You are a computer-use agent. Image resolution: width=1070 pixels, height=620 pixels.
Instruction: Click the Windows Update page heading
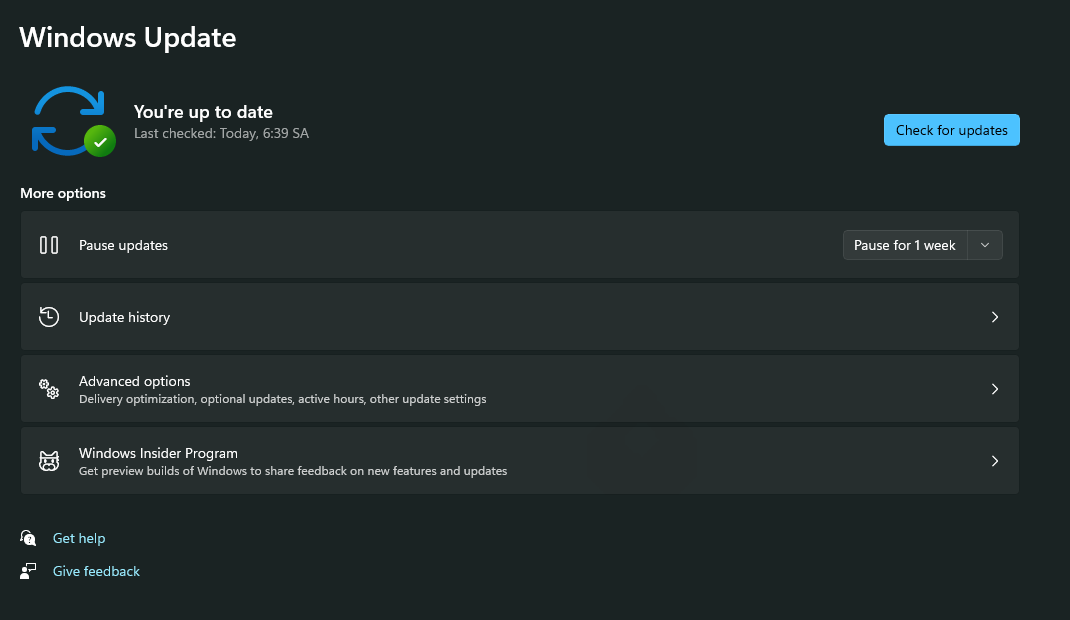[128, 38]
